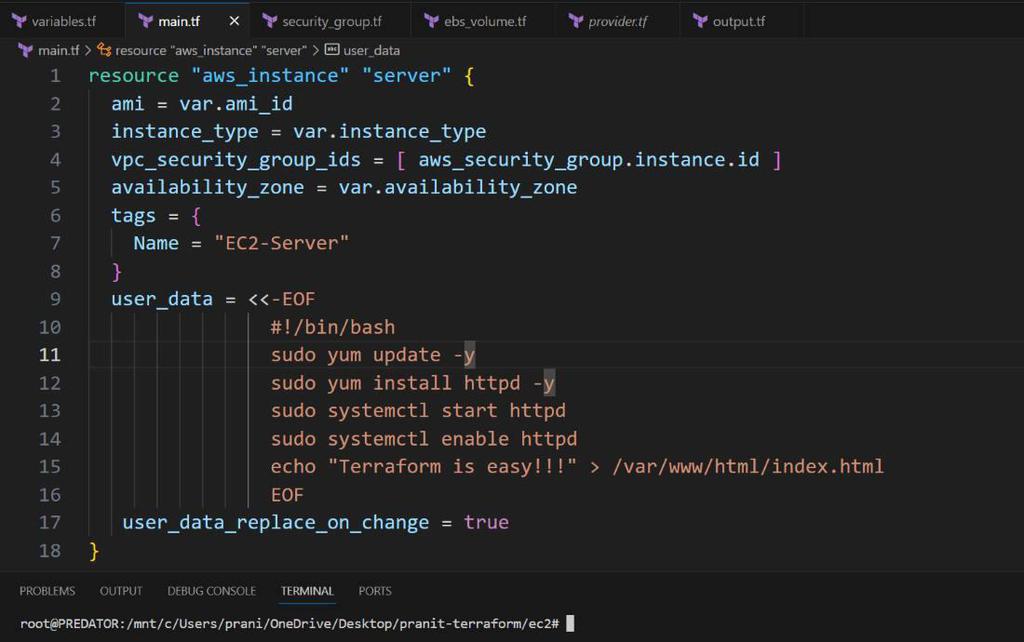Open the security_group.tf tab
The image size is (1024, 642).
click(x=332, y=22)
